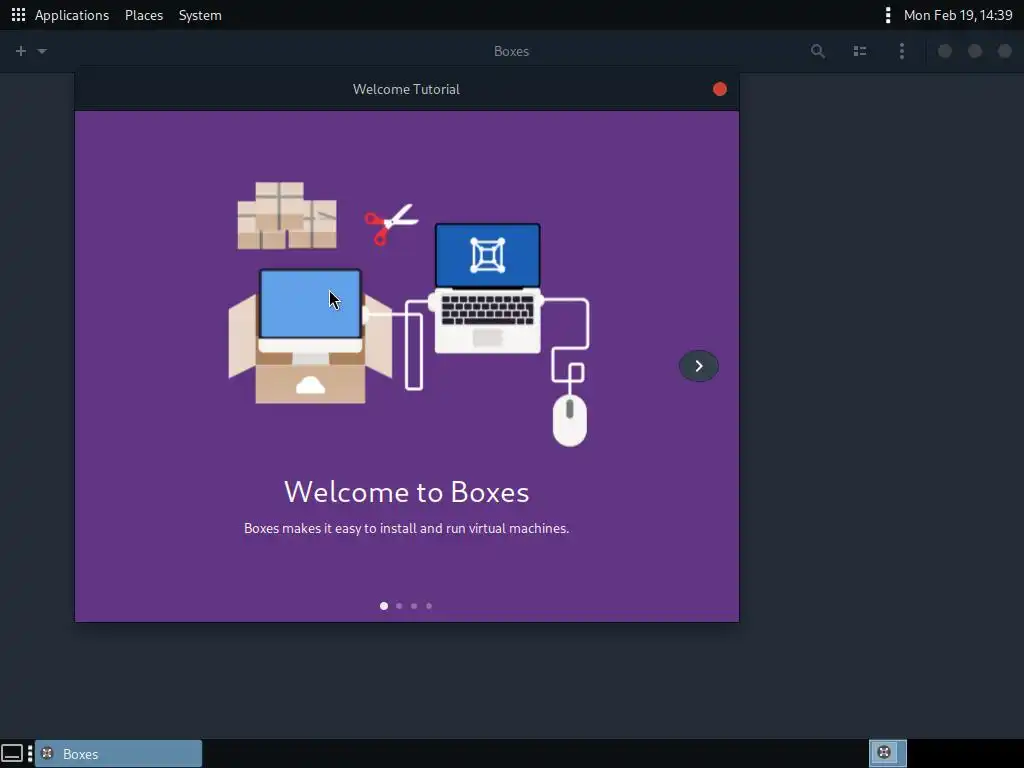Viewport: 1024px width, 768px height.
Task: Click the plus icon to add a box
Action: (21, 51)
